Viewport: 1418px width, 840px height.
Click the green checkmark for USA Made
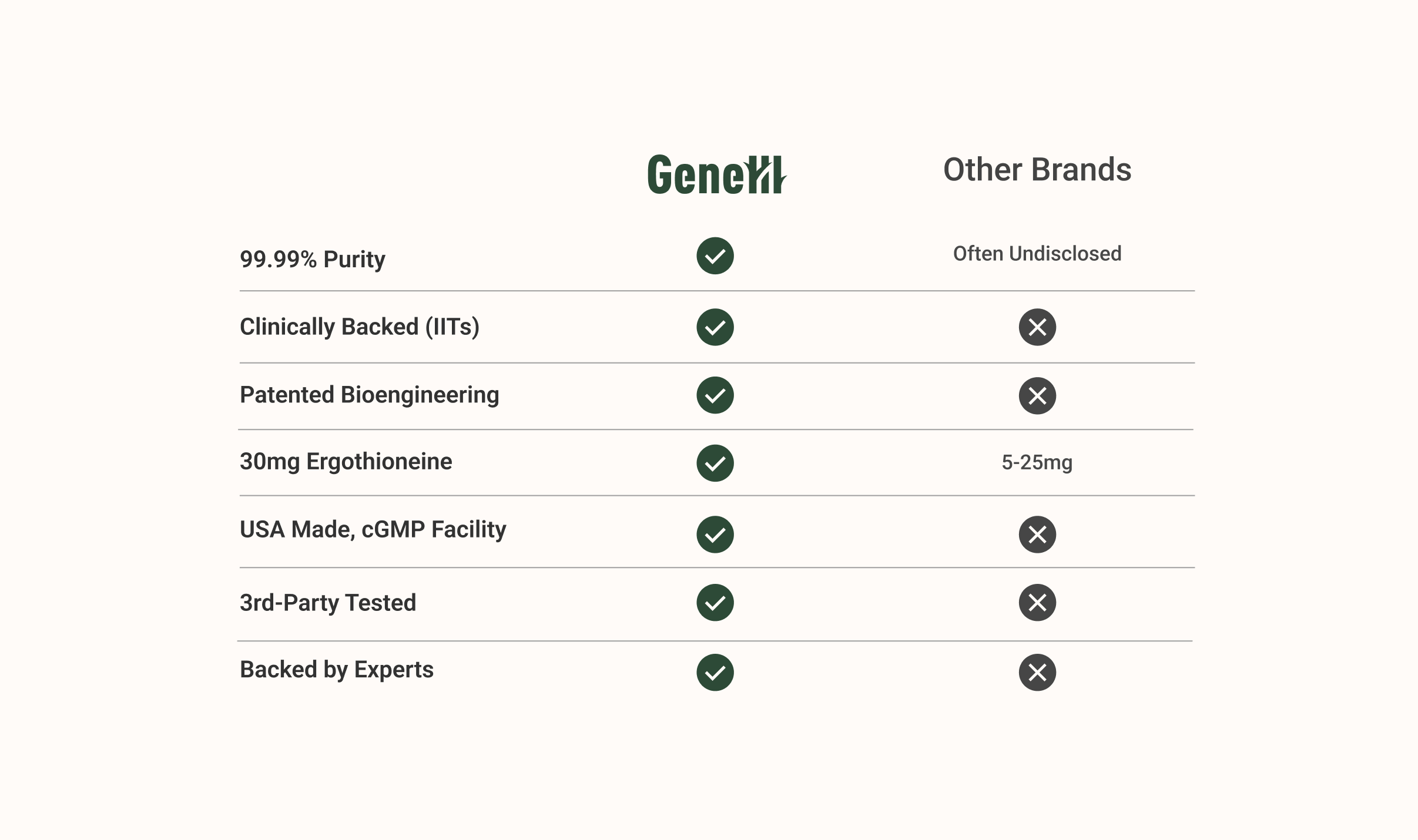[x=715, y=535]
